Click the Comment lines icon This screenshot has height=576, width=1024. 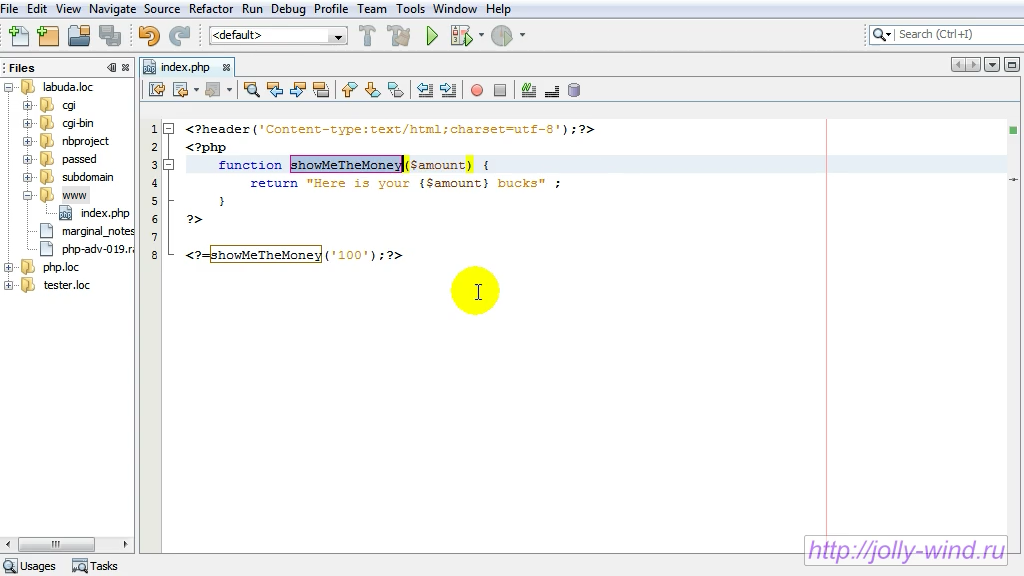tap(529, 90)
